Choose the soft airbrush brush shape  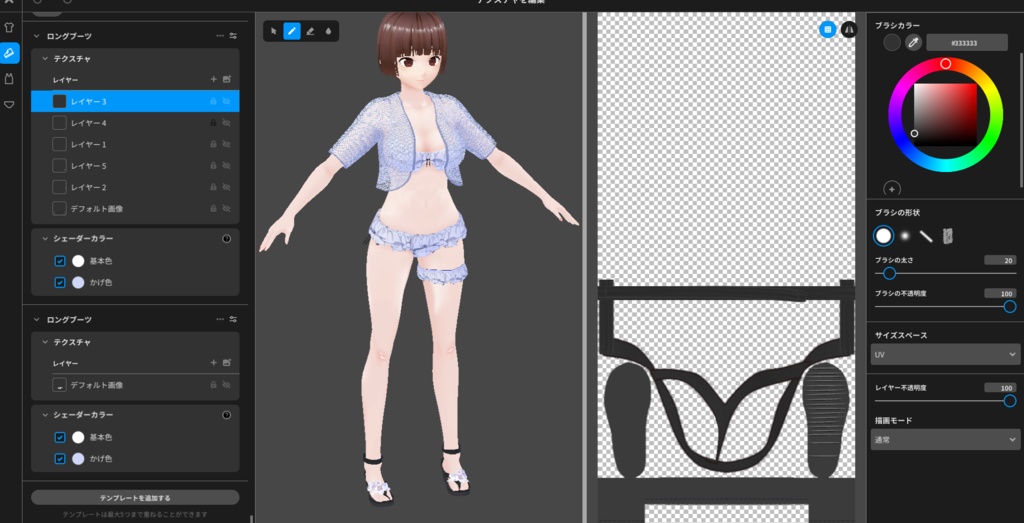904,236
